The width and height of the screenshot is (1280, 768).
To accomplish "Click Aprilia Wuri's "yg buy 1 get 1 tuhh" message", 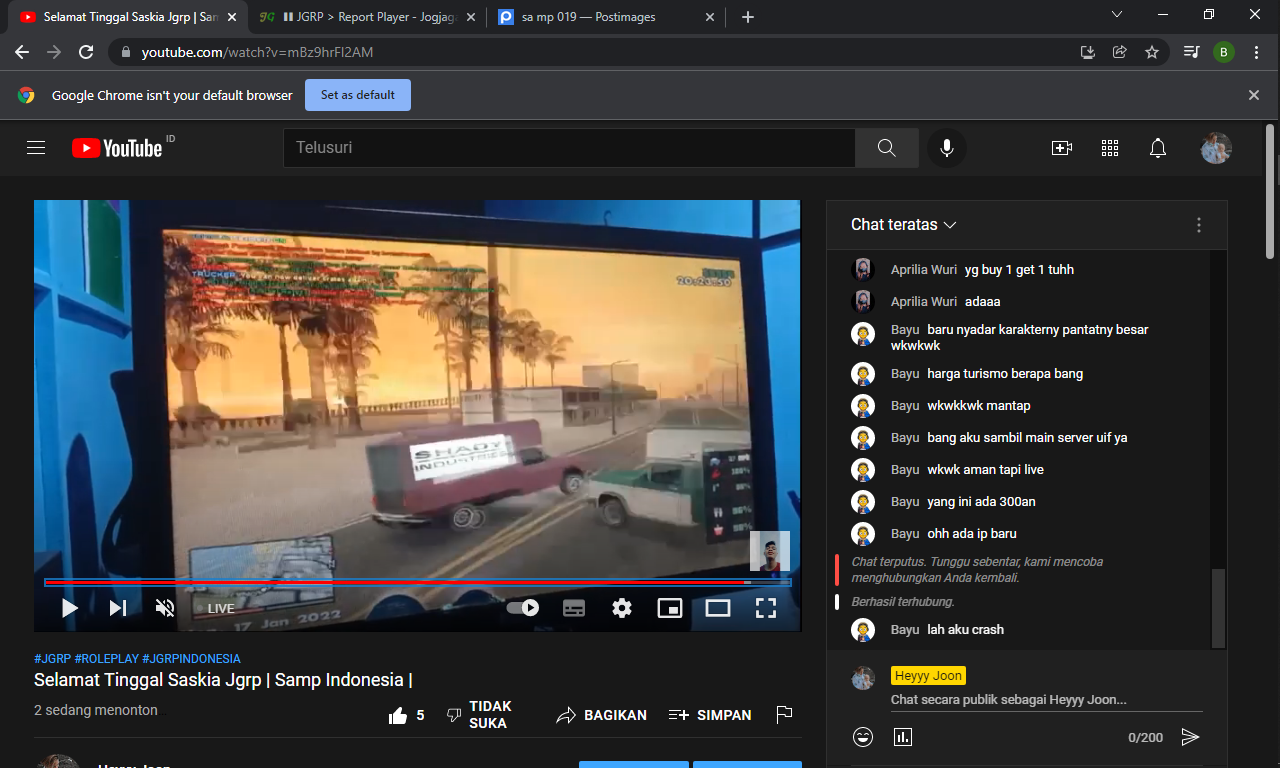I will [x=1019, y=270].
